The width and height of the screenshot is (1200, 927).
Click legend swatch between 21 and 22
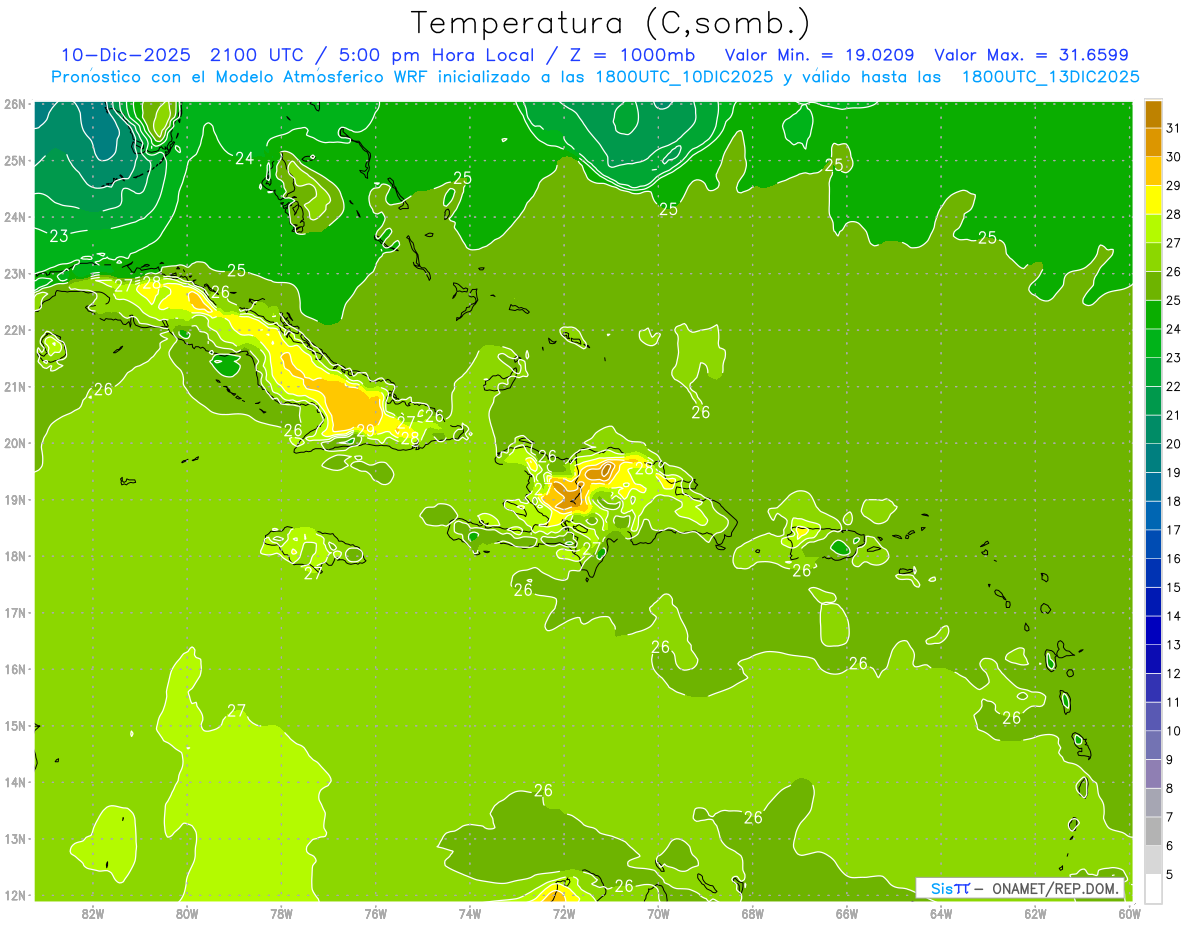click(x=1153, y=401)
